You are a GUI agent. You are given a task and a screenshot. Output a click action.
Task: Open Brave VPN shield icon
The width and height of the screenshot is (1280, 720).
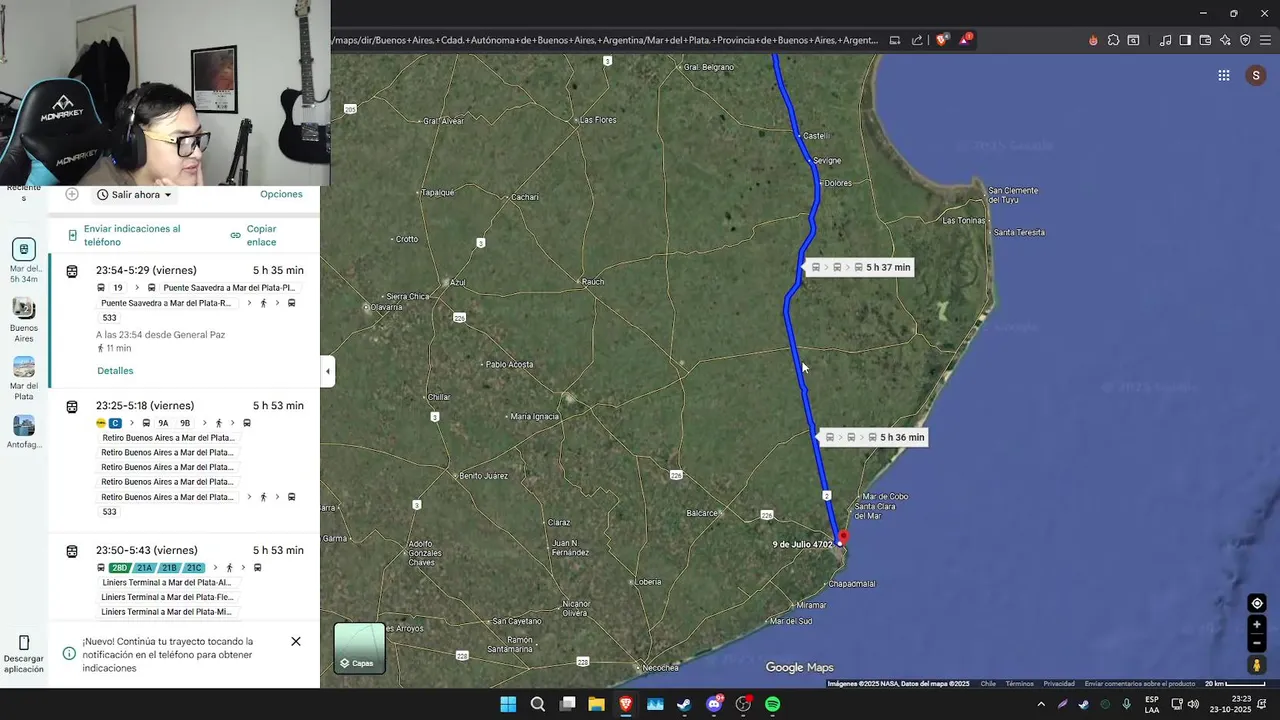(x=1245, y=40)
